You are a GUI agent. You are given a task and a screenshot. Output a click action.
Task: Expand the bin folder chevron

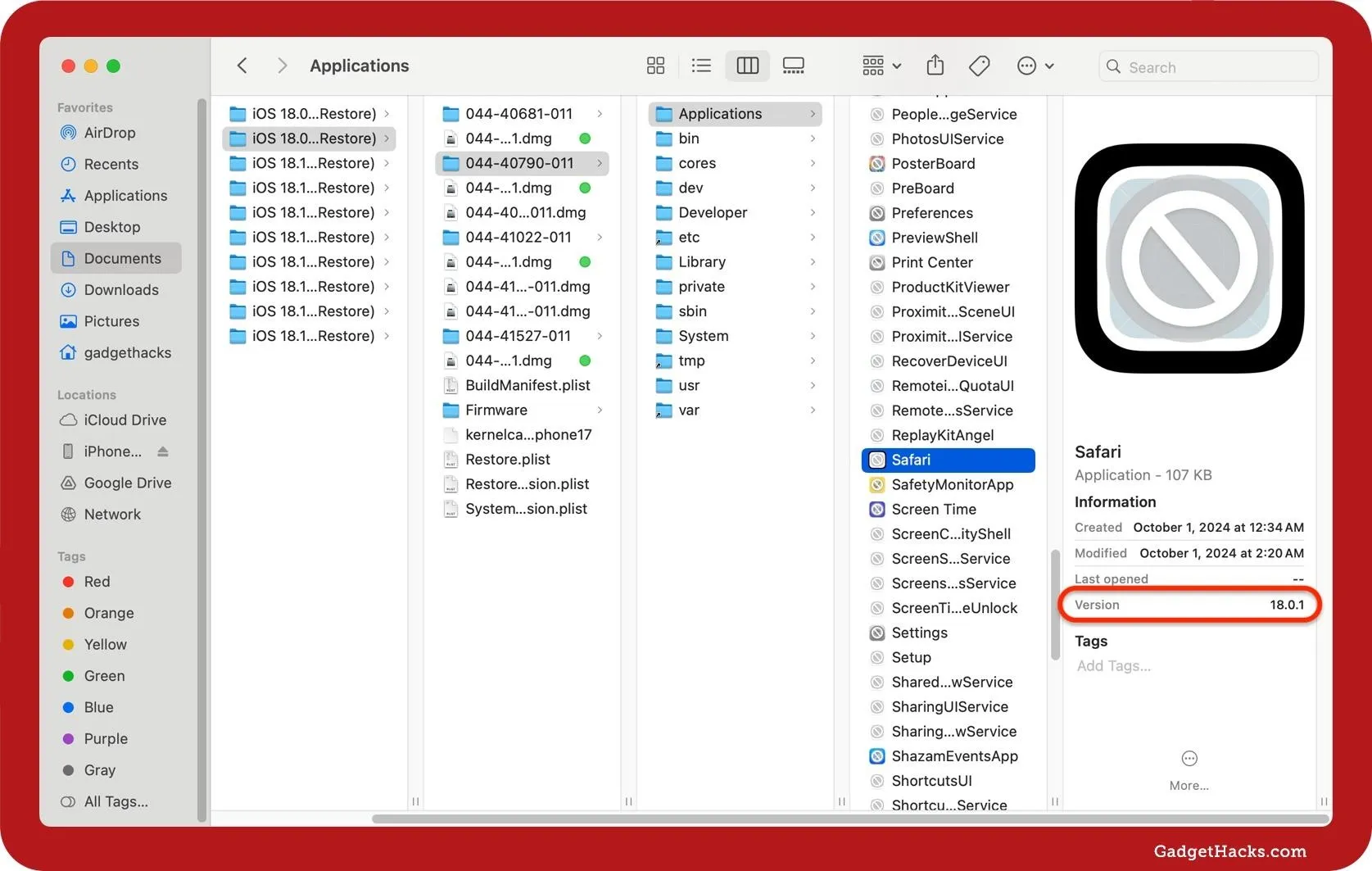point(813,138)
